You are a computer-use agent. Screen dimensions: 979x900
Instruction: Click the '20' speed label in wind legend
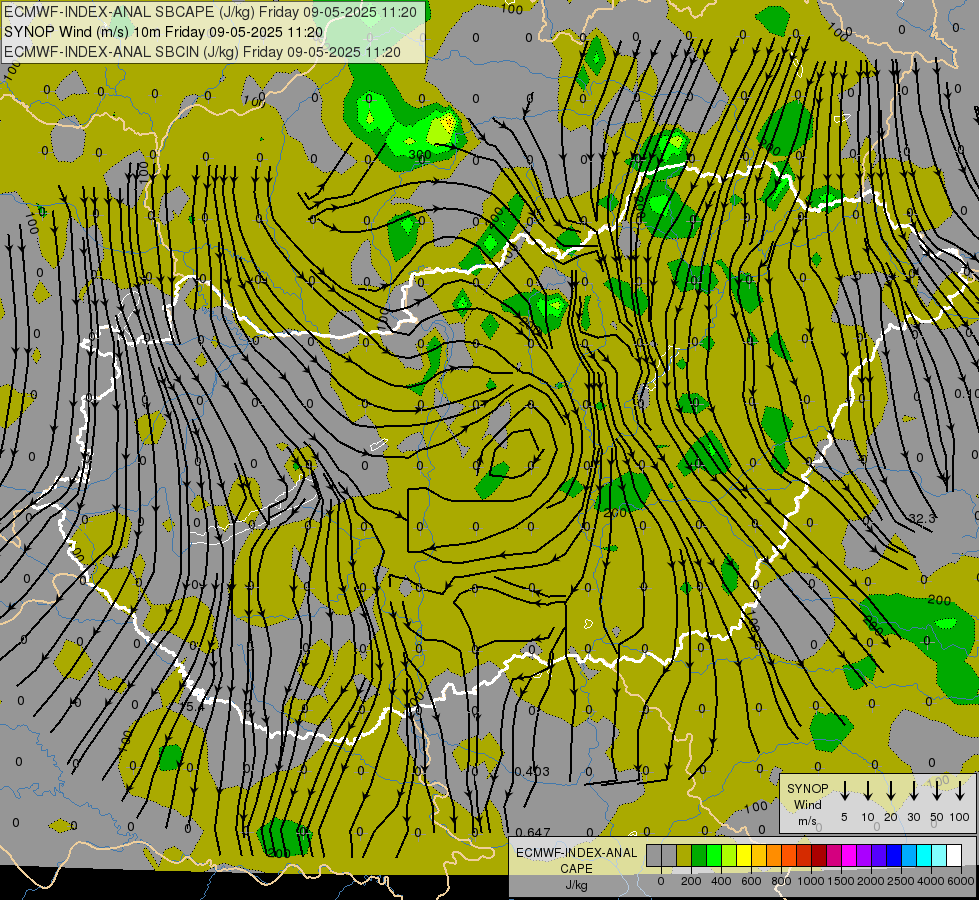tap(890, 817)
